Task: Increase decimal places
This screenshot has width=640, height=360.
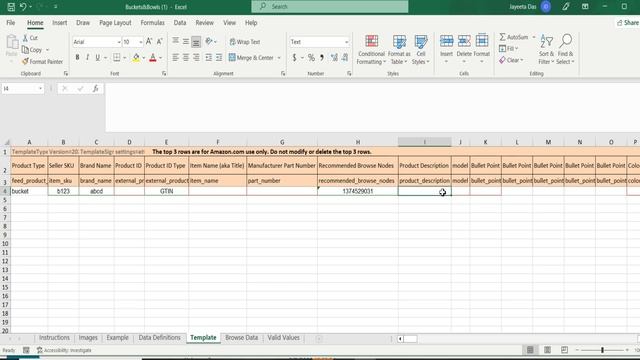Action: tap(334, 58)
